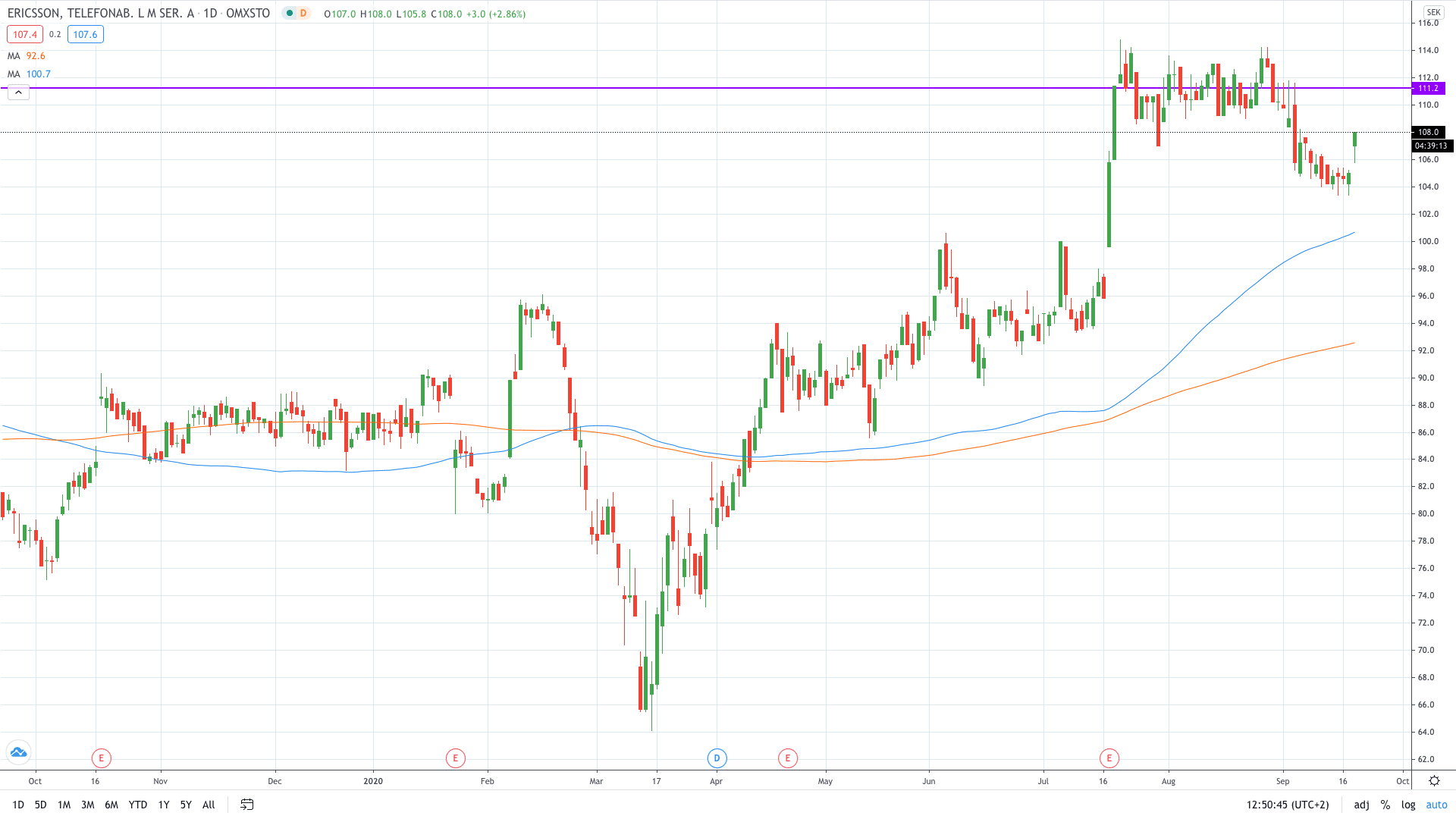This screenshot has width=1456, height=819.
Task: Click the TradingView cloud logo icon
Action: click(18, 752)
